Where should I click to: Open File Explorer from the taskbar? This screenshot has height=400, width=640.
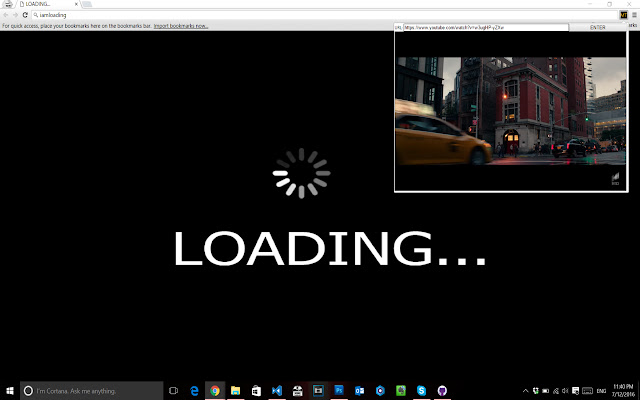236,391
